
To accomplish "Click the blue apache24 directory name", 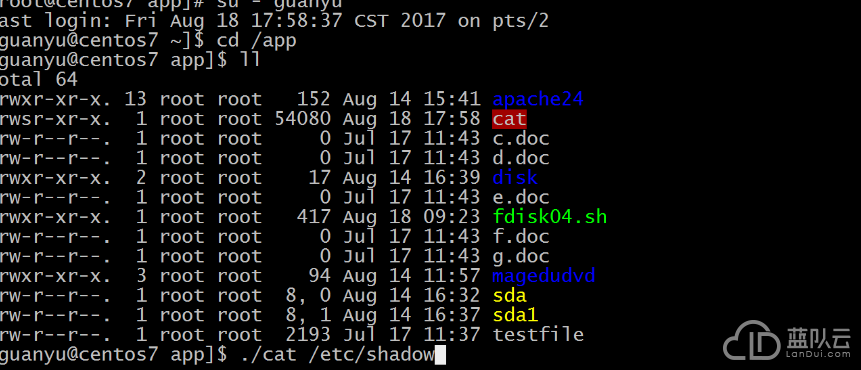I will tap(538, 99).
